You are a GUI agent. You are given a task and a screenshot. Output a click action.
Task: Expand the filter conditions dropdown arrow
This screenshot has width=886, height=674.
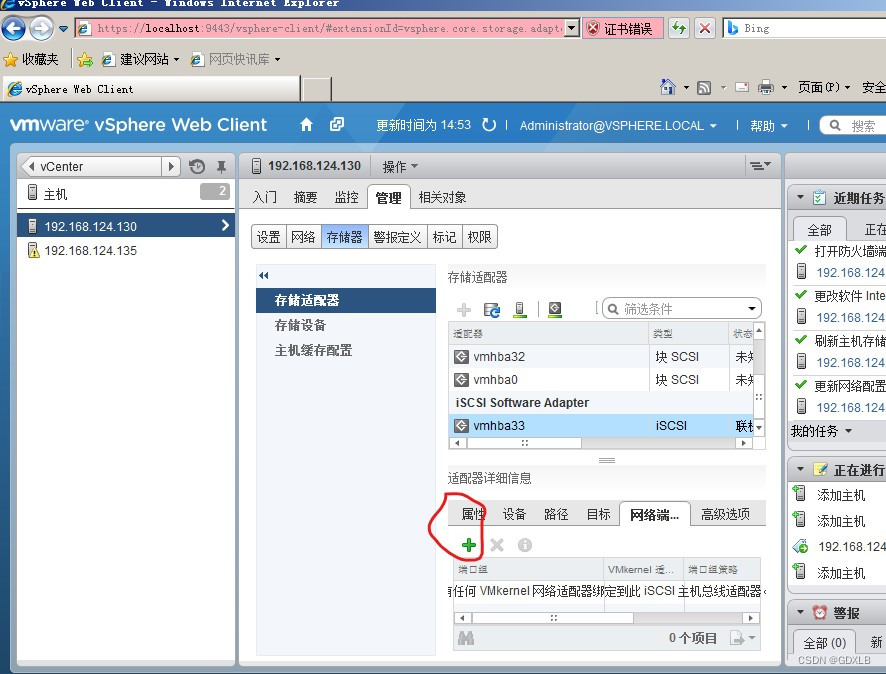[752, 308]
